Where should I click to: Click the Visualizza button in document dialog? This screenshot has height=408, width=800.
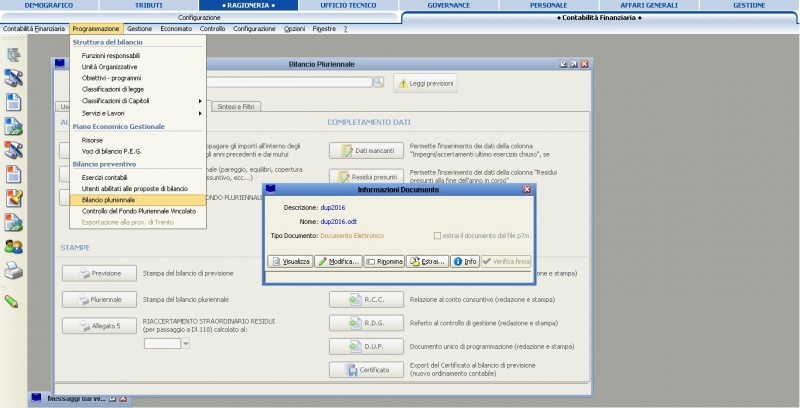pos(291,261)
